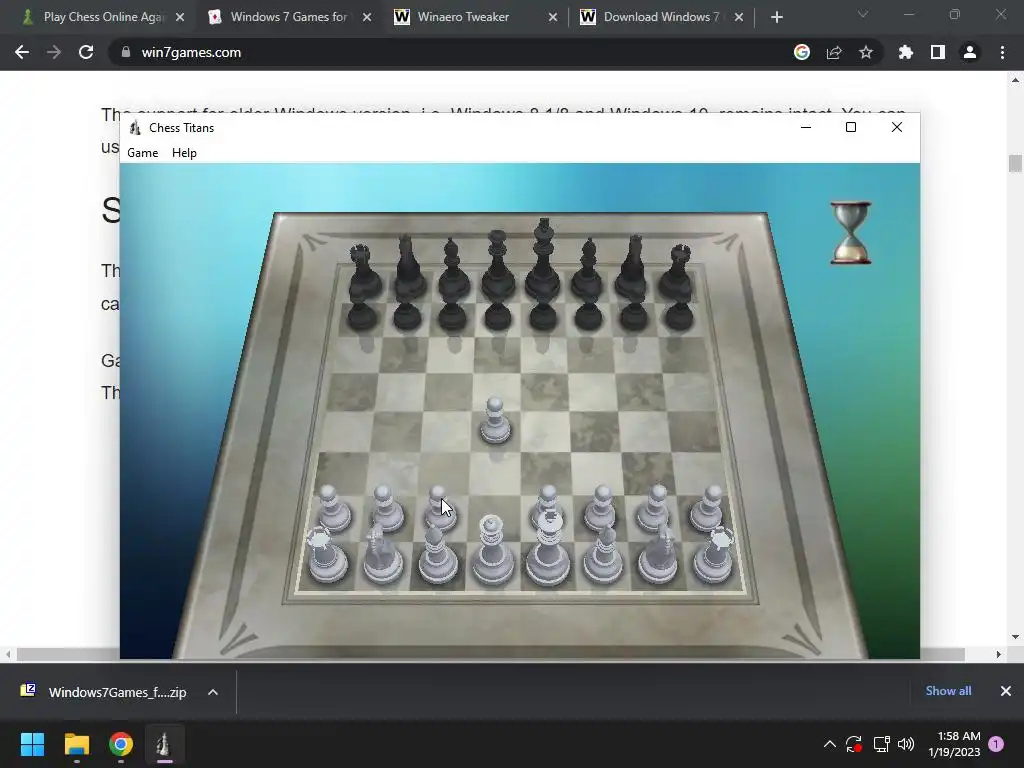View site lock information icon

coord(126,52)
